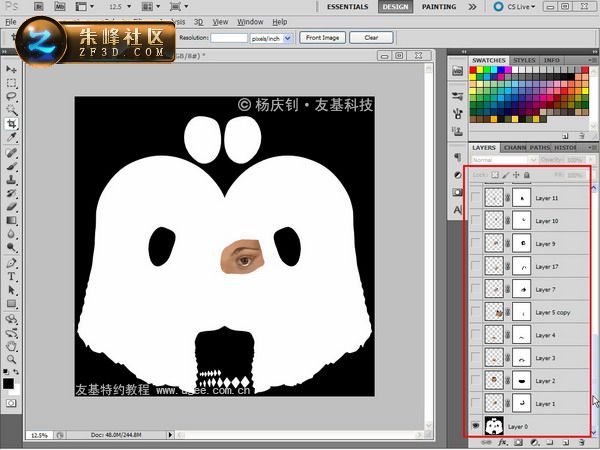
Task: Switch to the Essentials workspace
Action: pos(347,7)
